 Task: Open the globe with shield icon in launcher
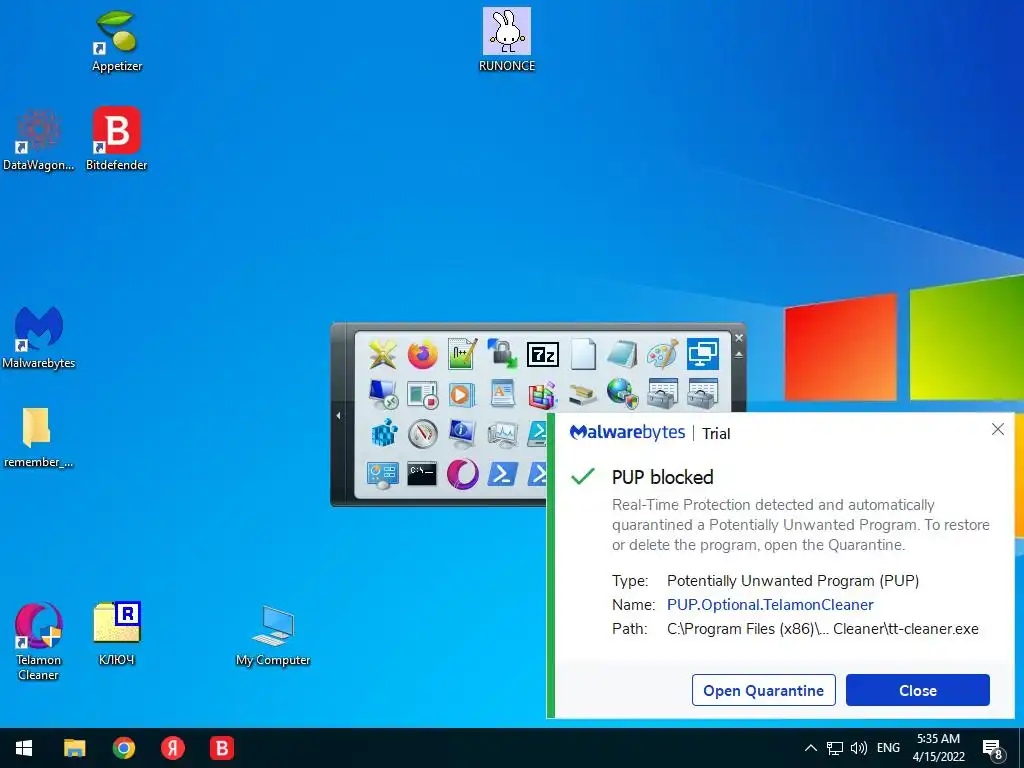[622, 394]
